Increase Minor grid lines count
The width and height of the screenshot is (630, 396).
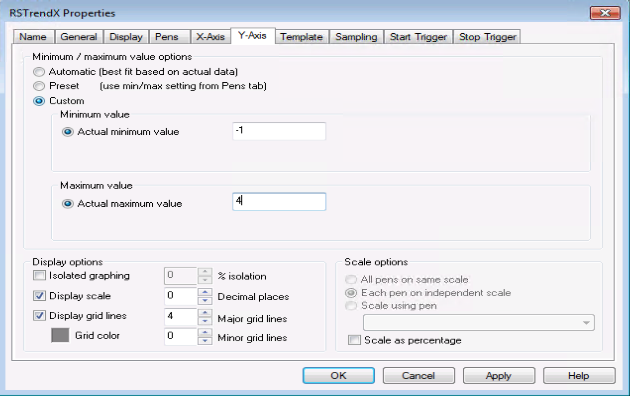(205, 332)
